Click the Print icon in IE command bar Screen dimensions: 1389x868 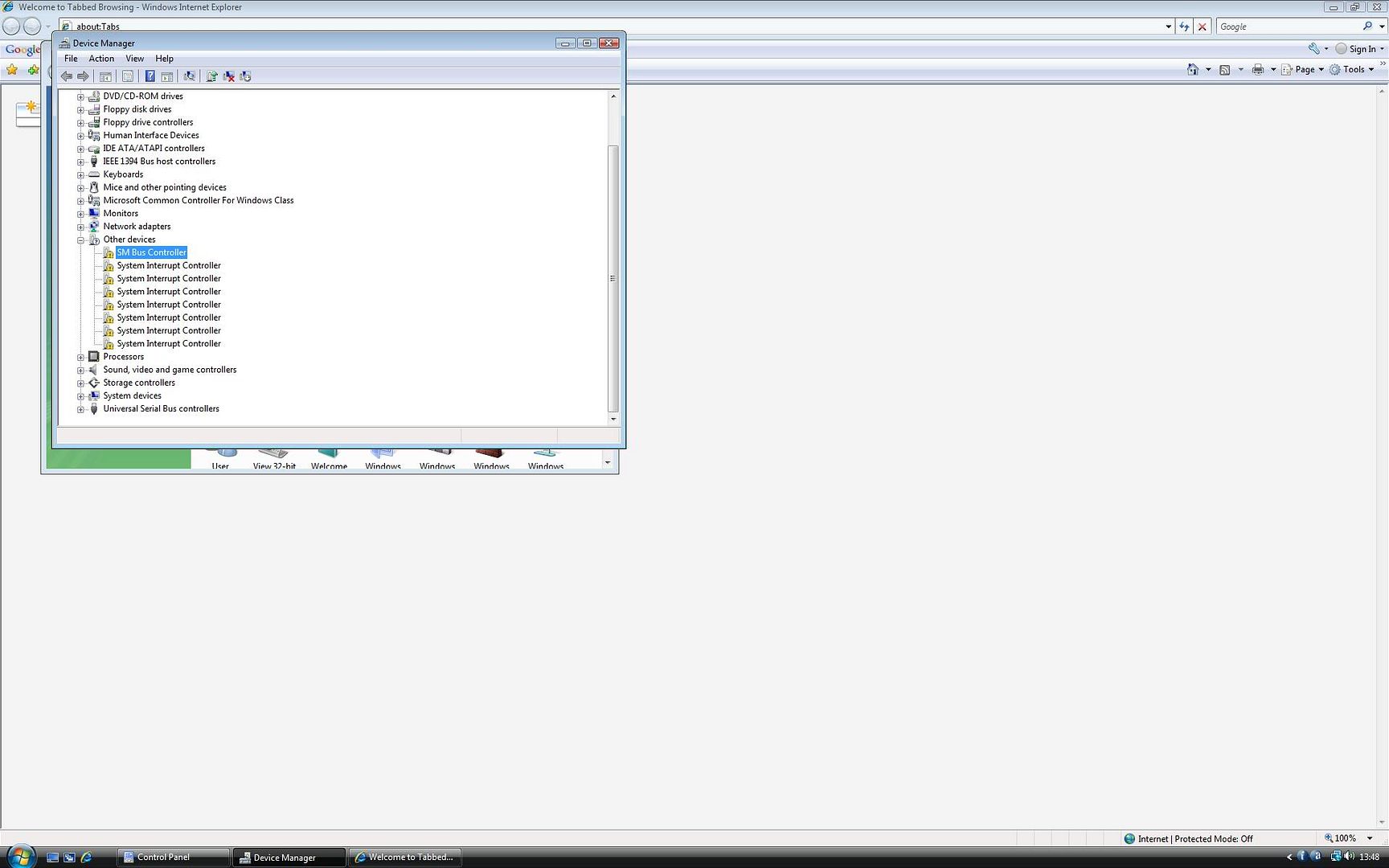pos(1258,69)
